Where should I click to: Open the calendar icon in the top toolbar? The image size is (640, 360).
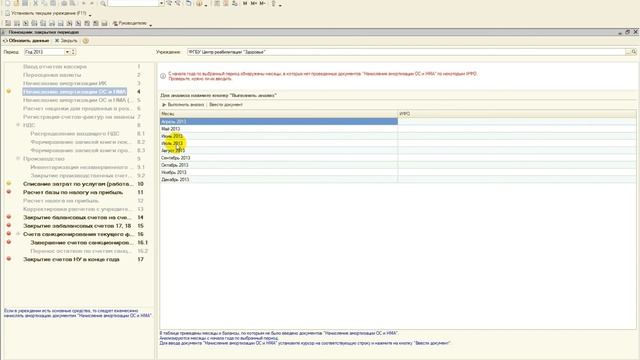(226, 3)
